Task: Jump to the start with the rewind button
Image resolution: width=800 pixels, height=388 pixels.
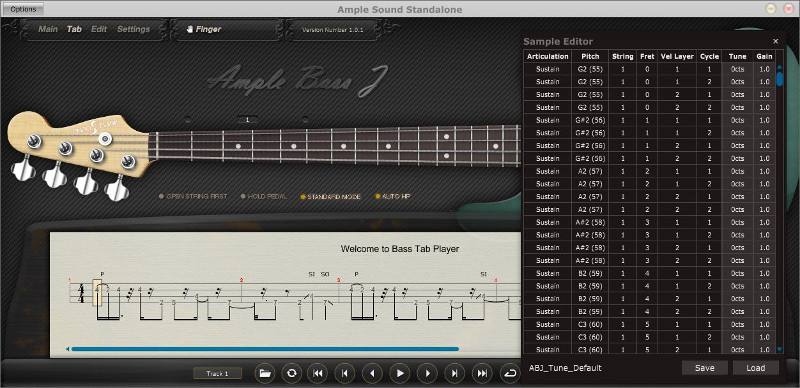Action: tap(317, 373)
